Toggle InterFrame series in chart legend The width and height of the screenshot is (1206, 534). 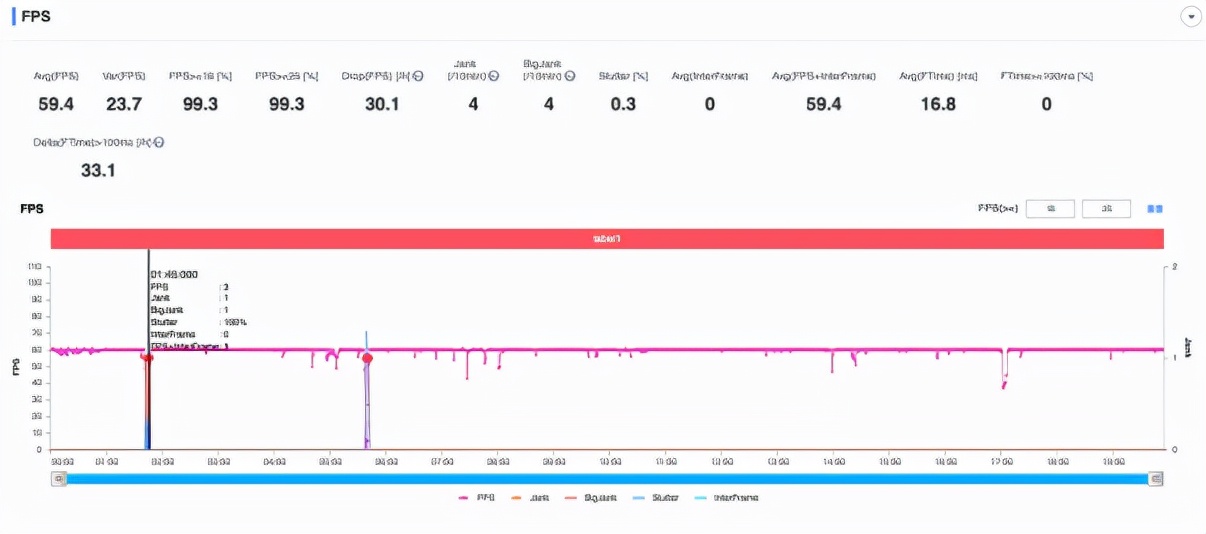(x=725, y=497)
